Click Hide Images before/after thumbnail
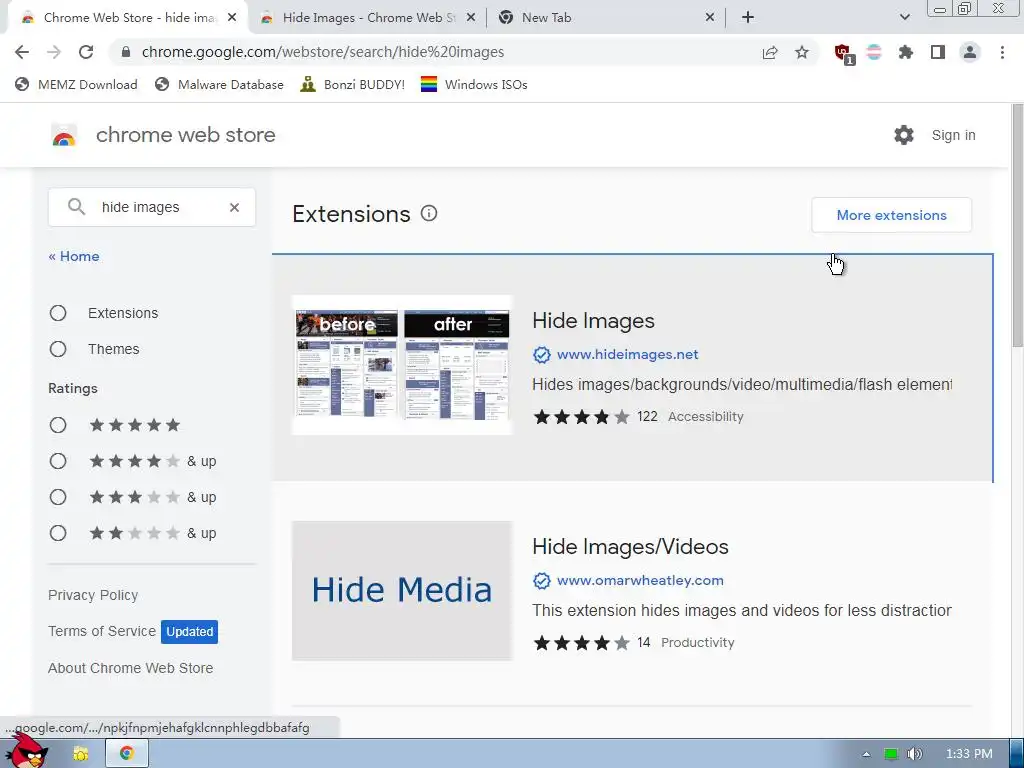 [x=402, y=365]
